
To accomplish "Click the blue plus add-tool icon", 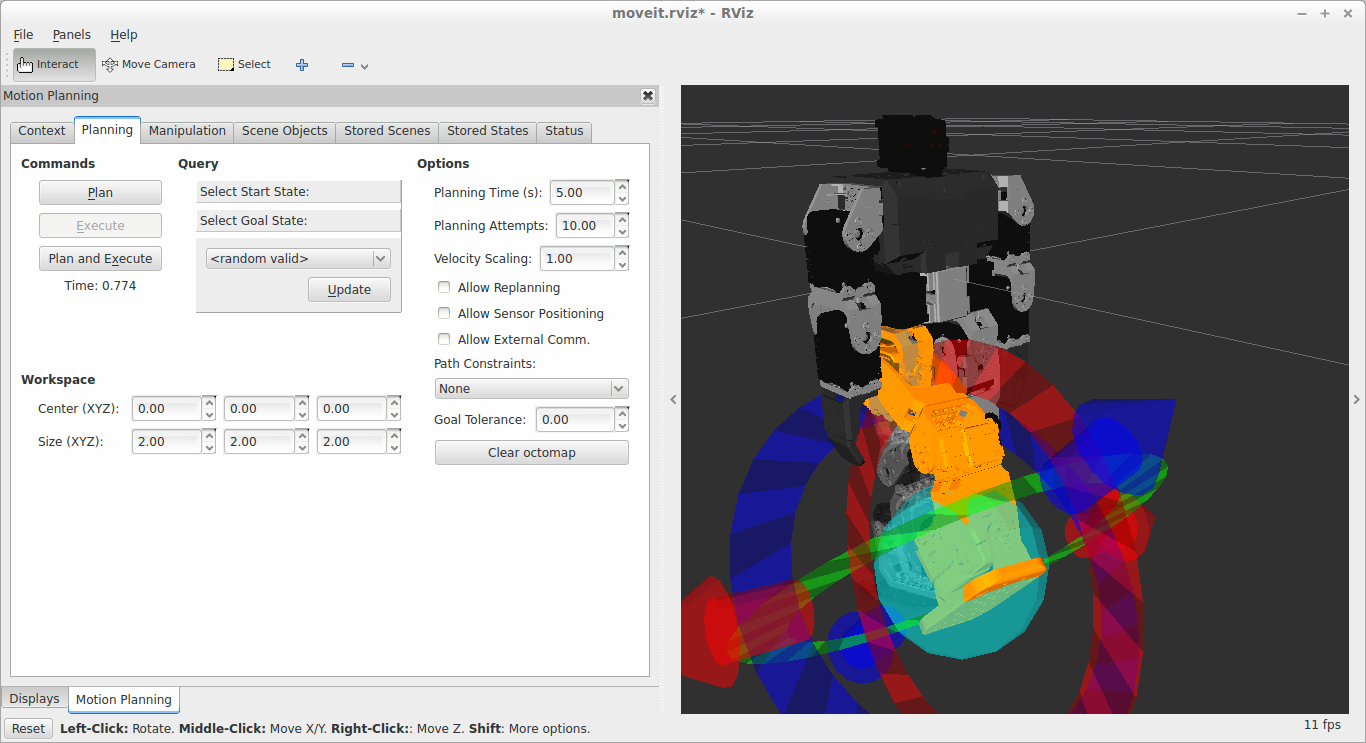I will 302,65.
